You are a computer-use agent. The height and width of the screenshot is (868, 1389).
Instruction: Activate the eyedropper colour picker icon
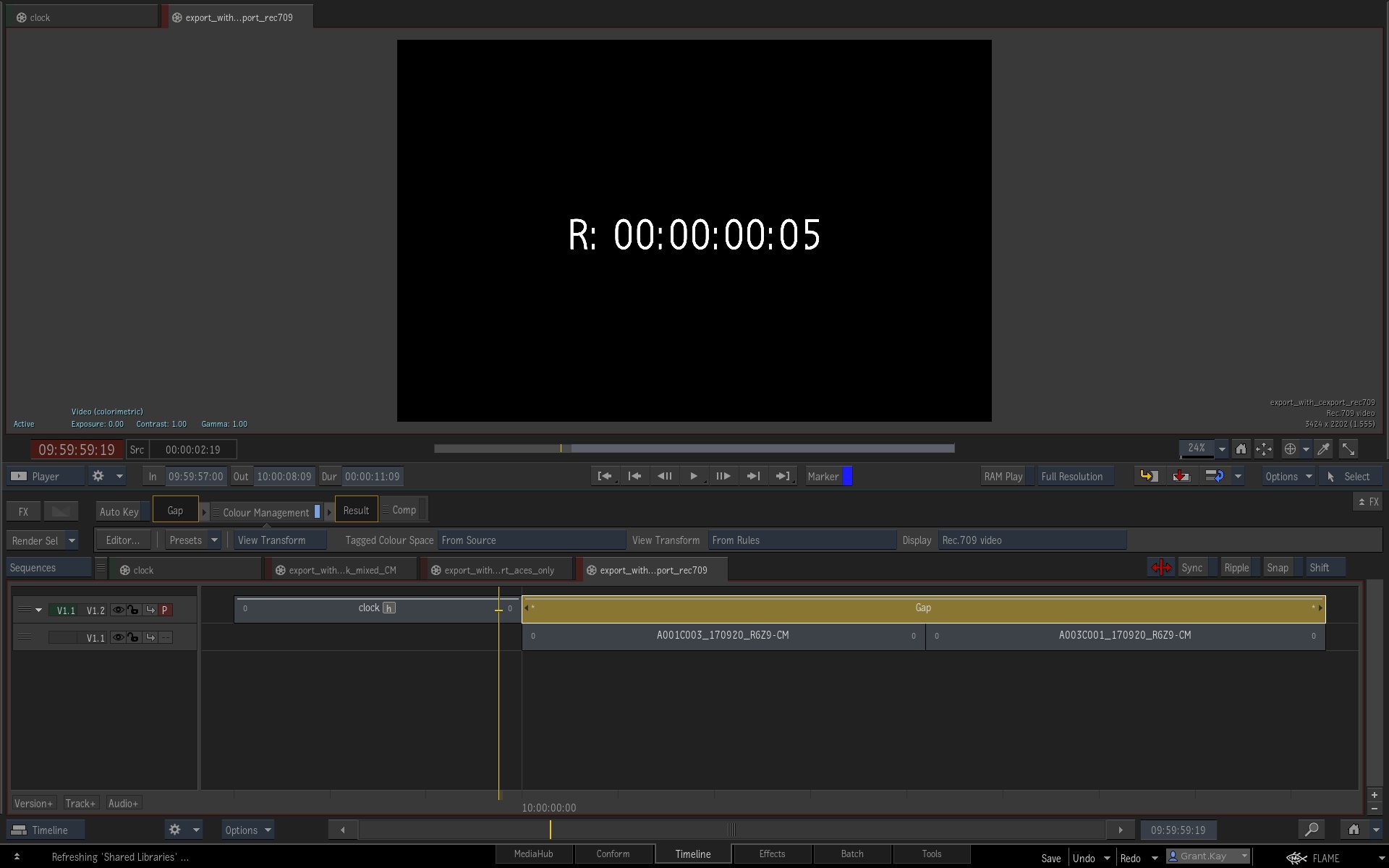(1323, 449)
